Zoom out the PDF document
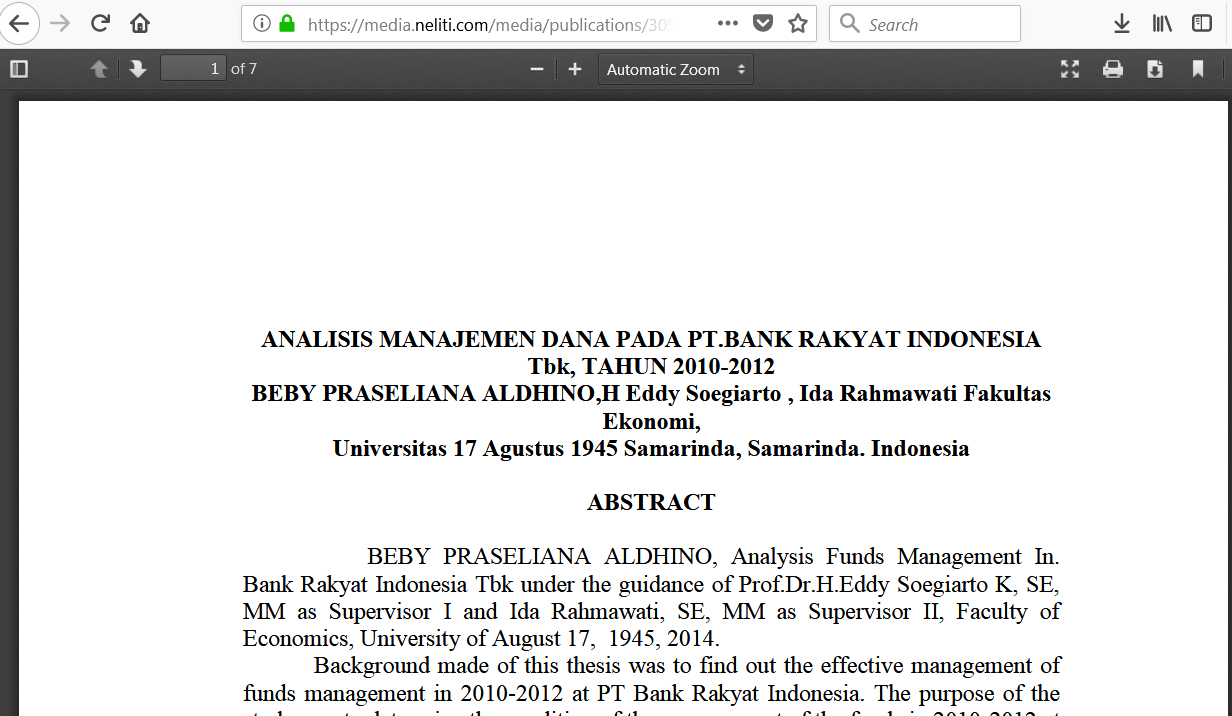Image resolution: width=1232 pixels, height=716 pixels. coord(537,69)
